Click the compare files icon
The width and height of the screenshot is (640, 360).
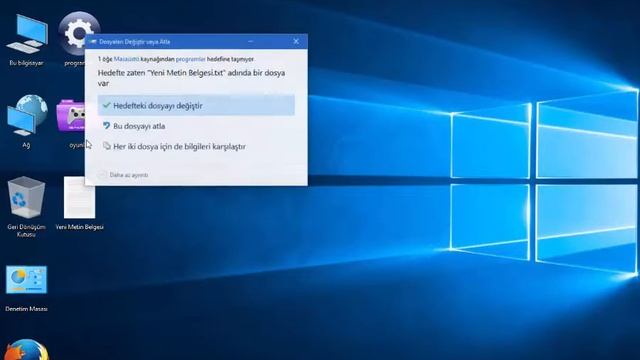(107, 146)
